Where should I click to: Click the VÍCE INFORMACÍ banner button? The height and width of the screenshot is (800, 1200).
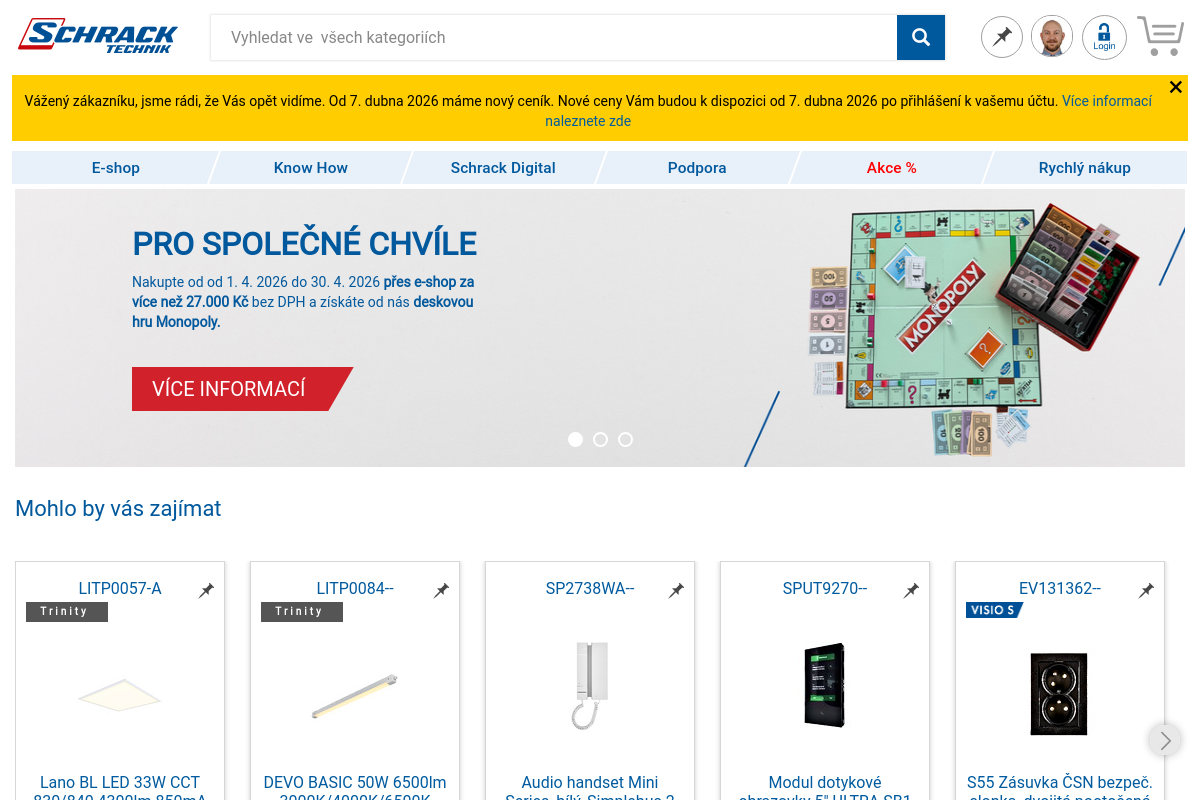242,389
